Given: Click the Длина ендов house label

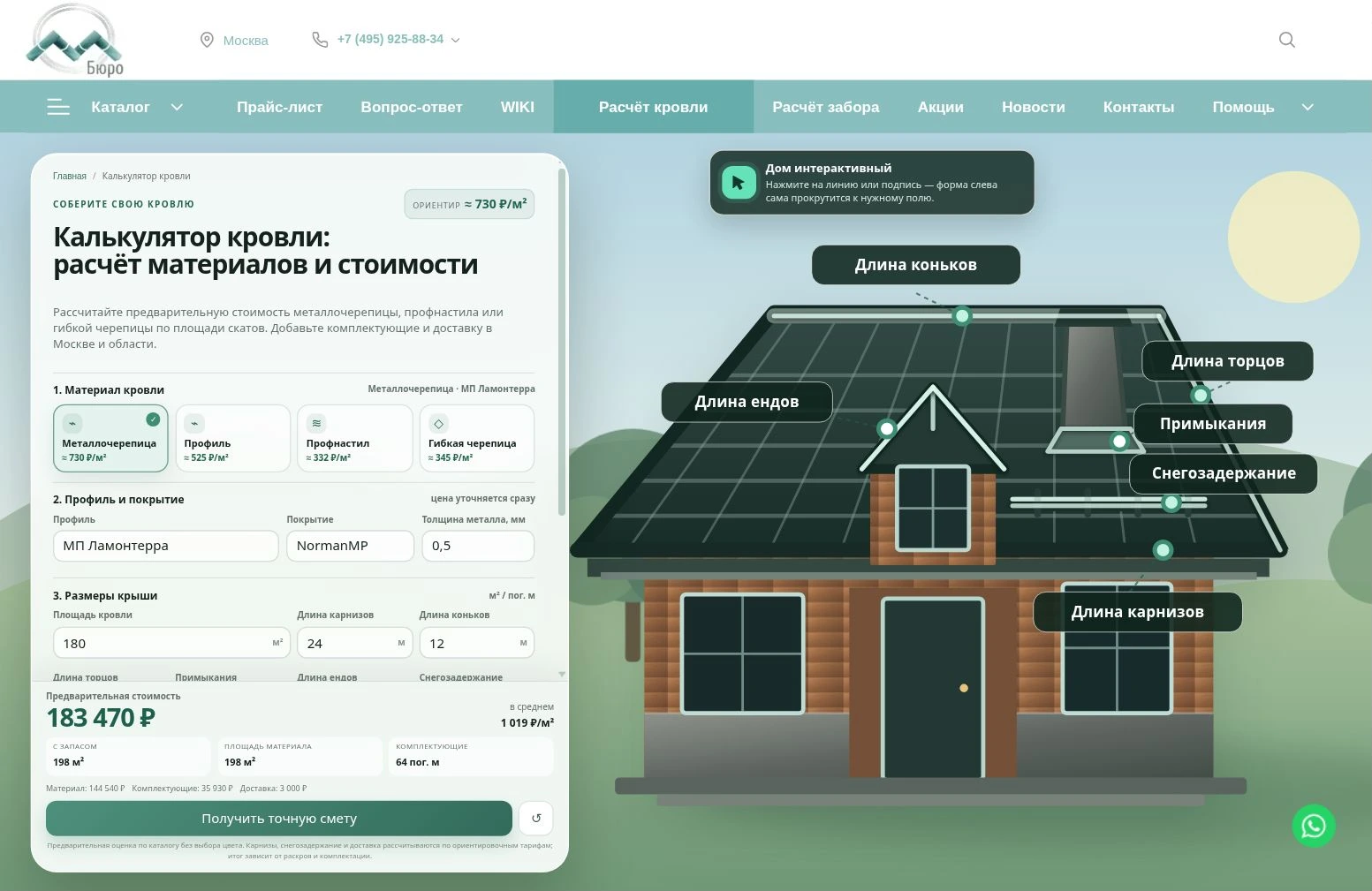Looking at the screenshot, I should [x=747, y=402].
